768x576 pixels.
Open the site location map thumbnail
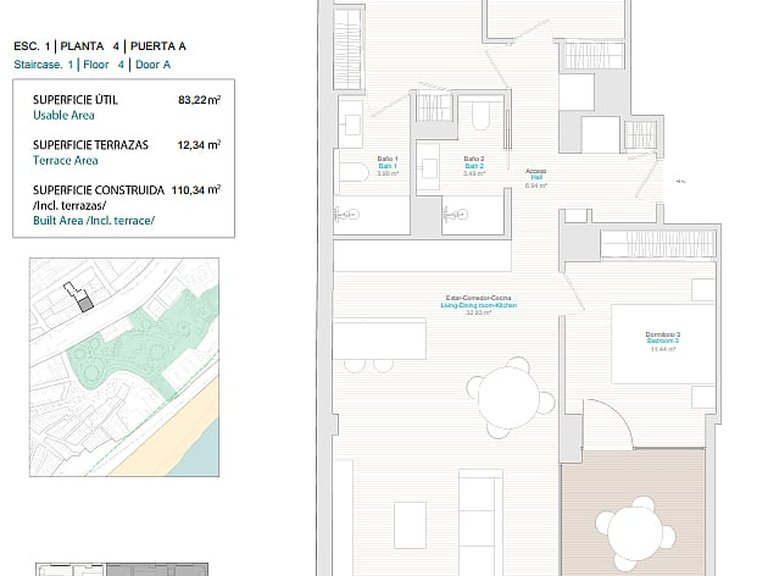click(x=124, y=367)
